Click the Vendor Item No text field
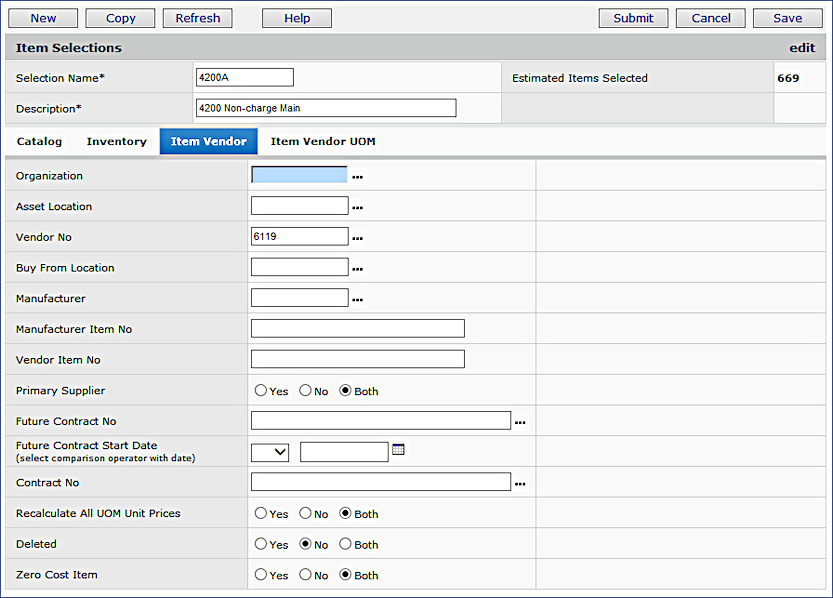Screen dimensions: 833x598 click(x=357, y=359)
